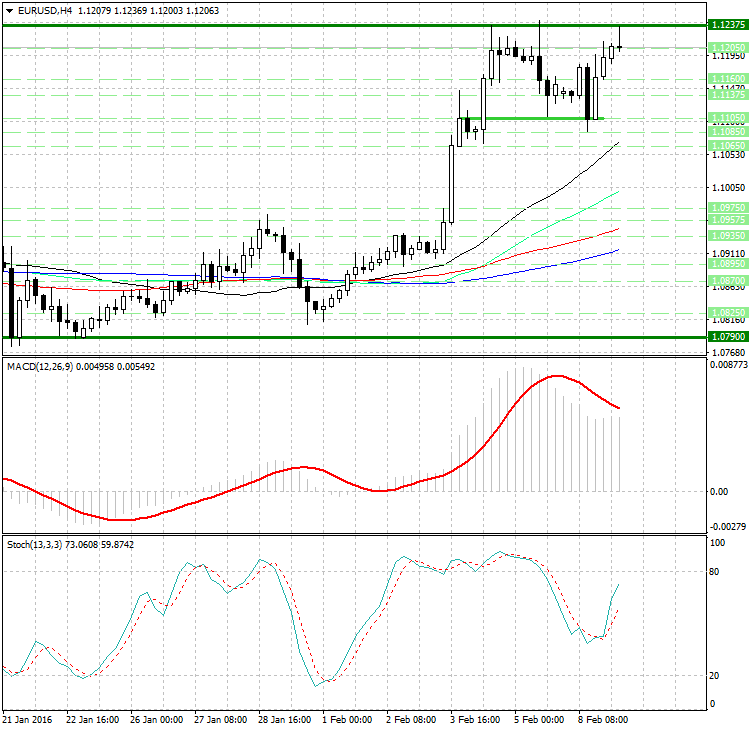
Task: Click the 1.11600 price level tag
Action: (x=726, y=78)
